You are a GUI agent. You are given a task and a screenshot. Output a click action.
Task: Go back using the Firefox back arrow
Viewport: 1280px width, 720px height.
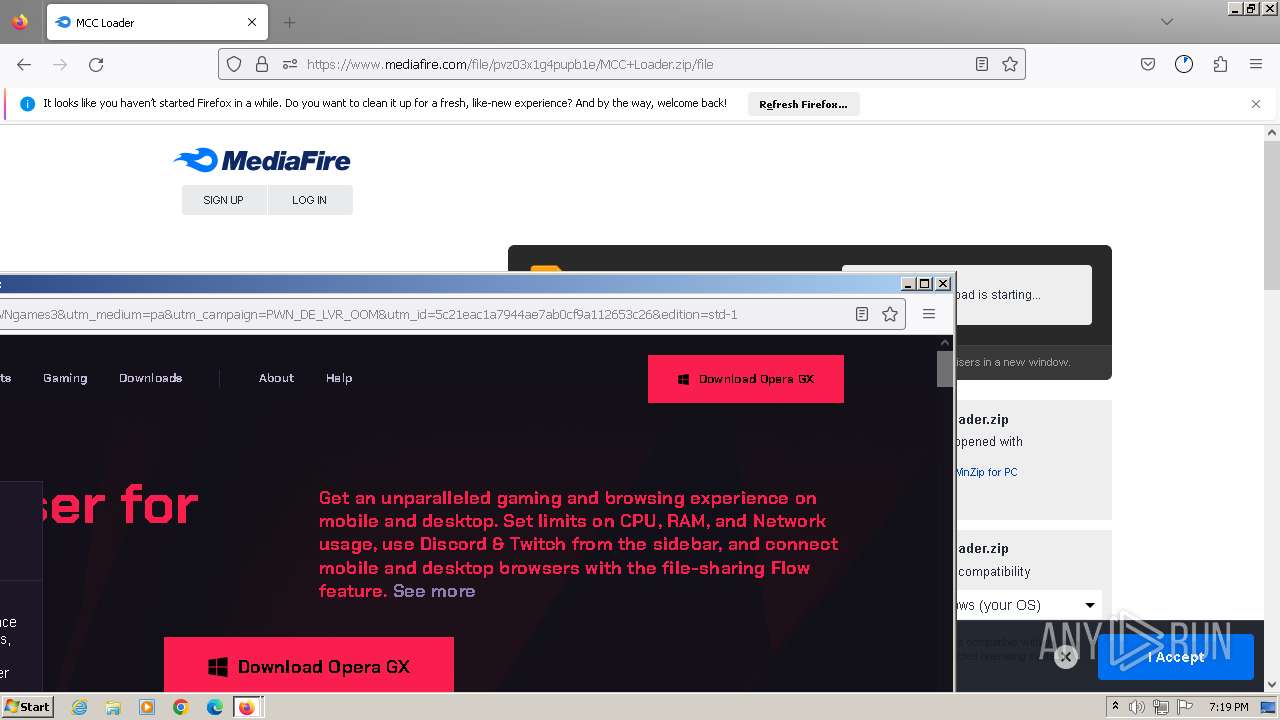[x=24, y=64]
